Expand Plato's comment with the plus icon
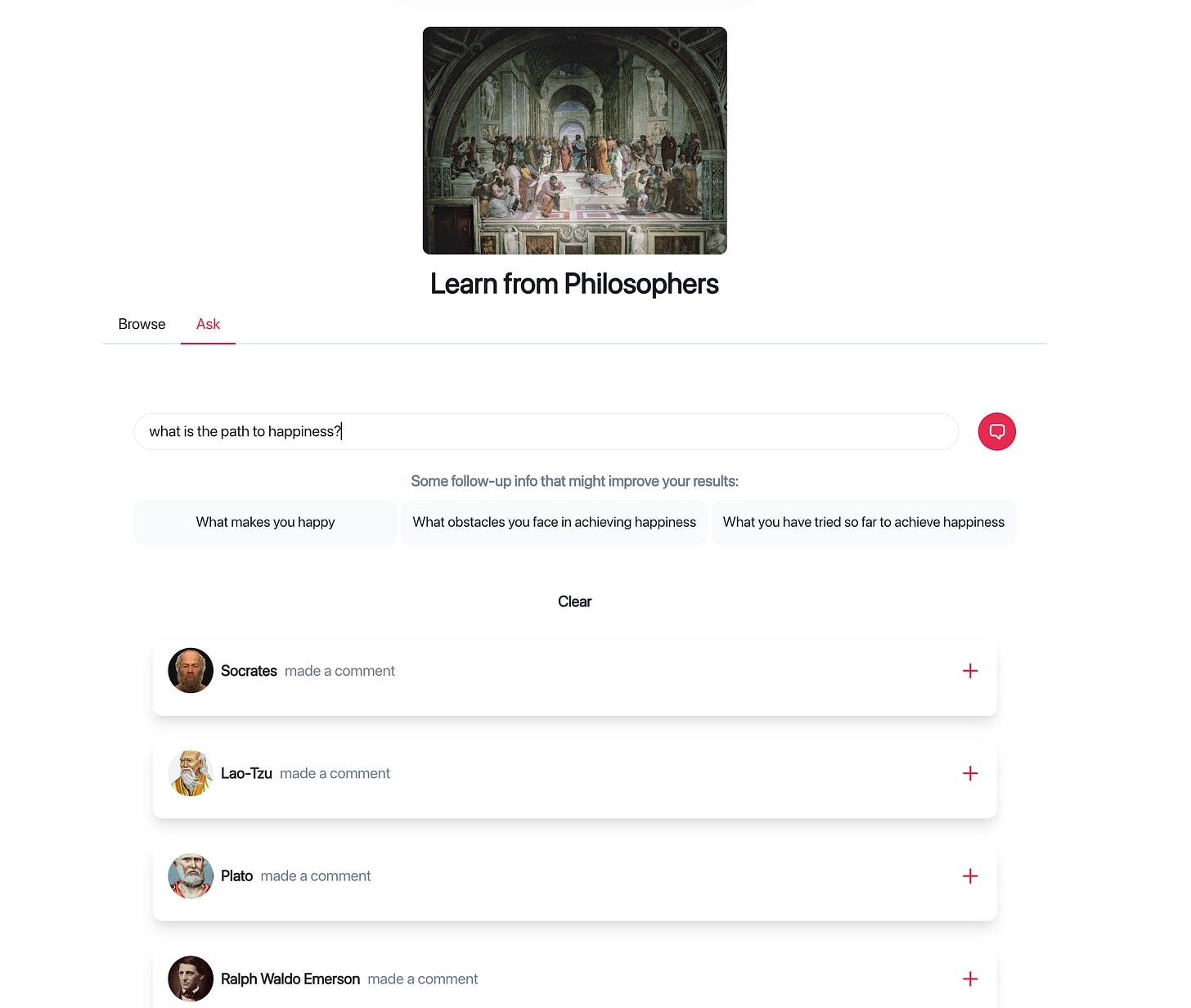 970,876
